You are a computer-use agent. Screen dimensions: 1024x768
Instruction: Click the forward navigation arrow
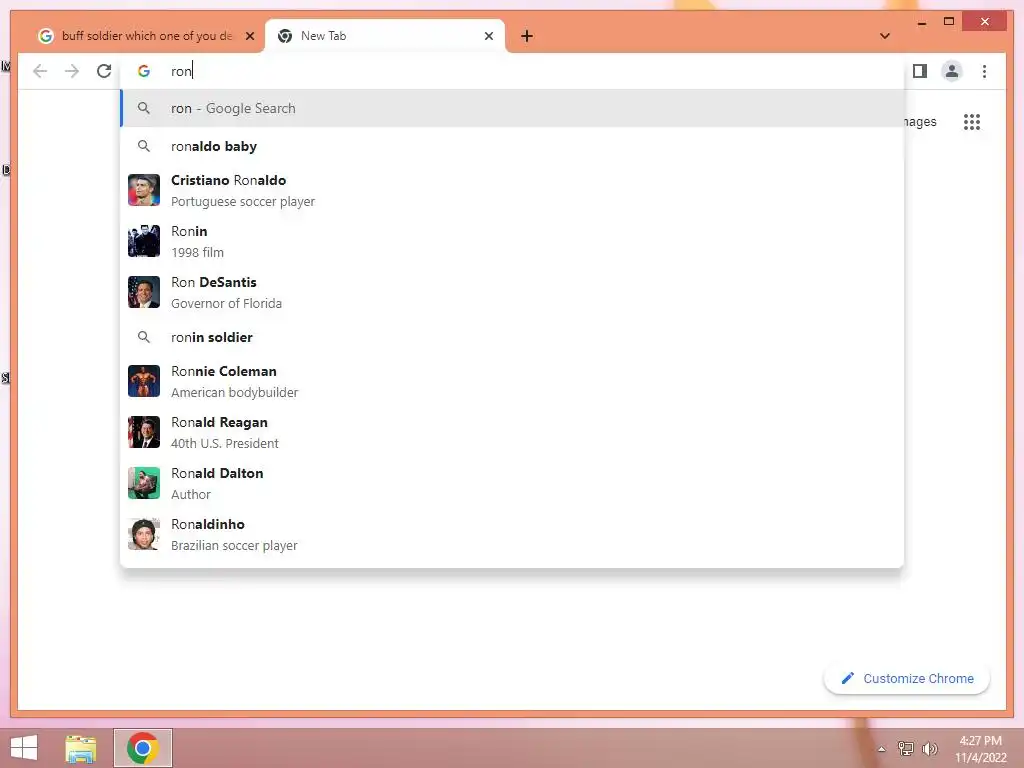pyautogui.click(x=72, y=71)
